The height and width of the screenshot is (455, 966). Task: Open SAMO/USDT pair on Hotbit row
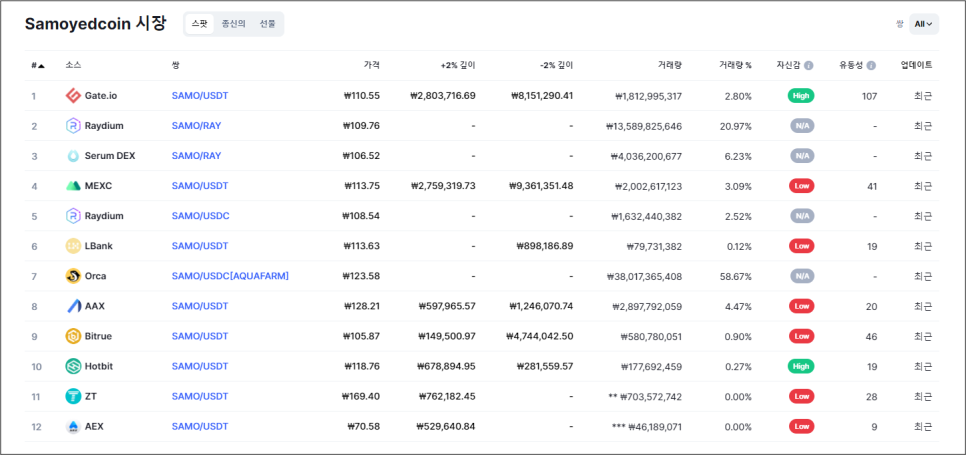tap(200, 366)
